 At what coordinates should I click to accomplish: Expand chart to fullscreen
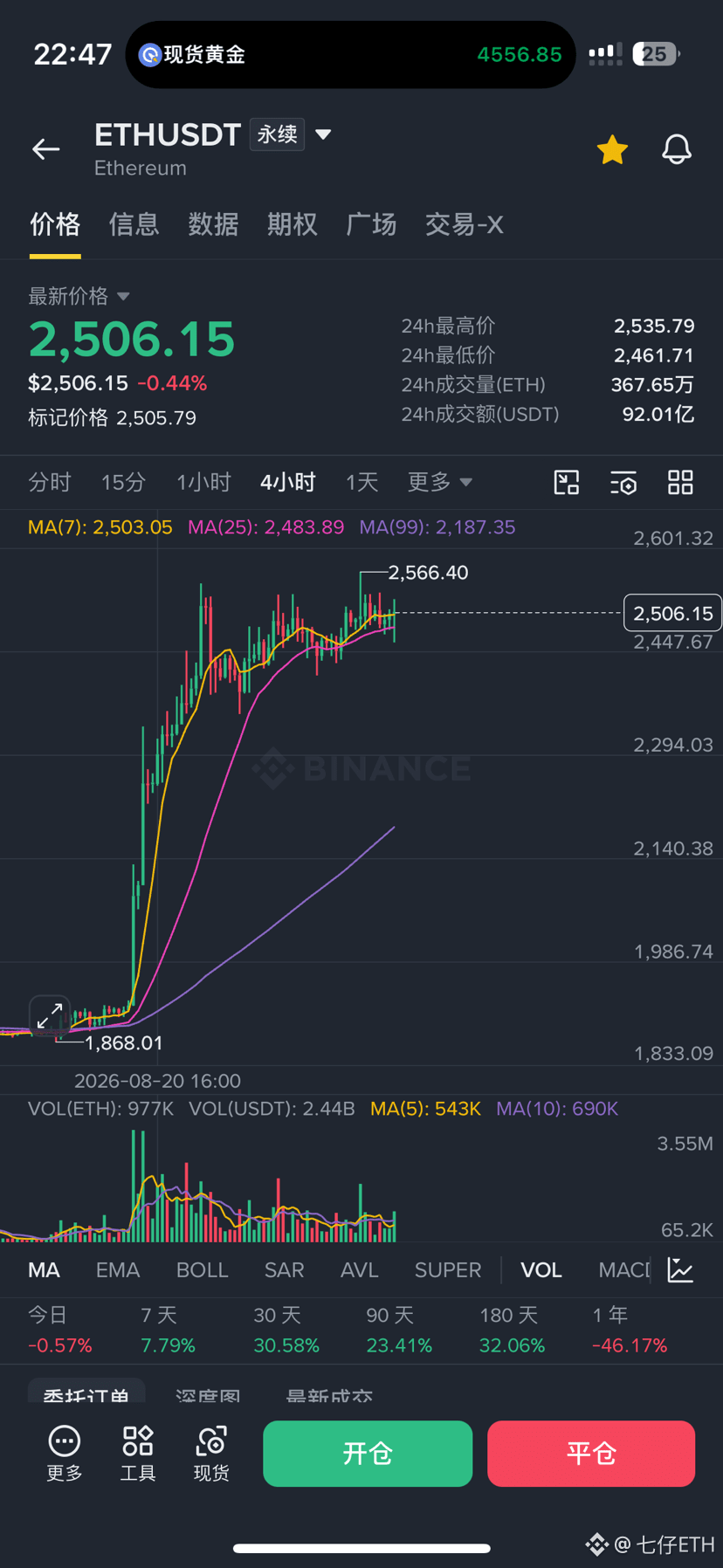(x=50, y=1016)
